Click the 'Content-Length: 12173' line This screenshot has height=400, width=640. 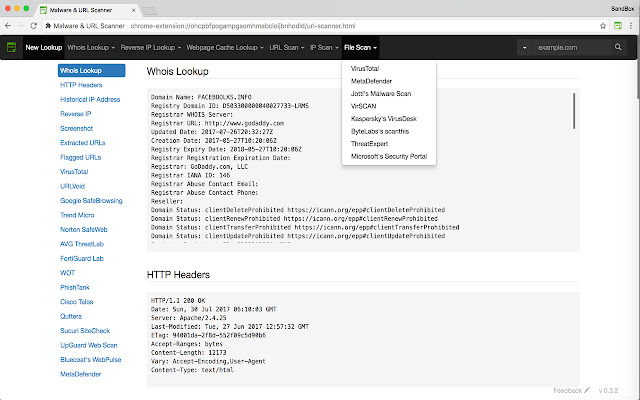click(x=189, y=353)
